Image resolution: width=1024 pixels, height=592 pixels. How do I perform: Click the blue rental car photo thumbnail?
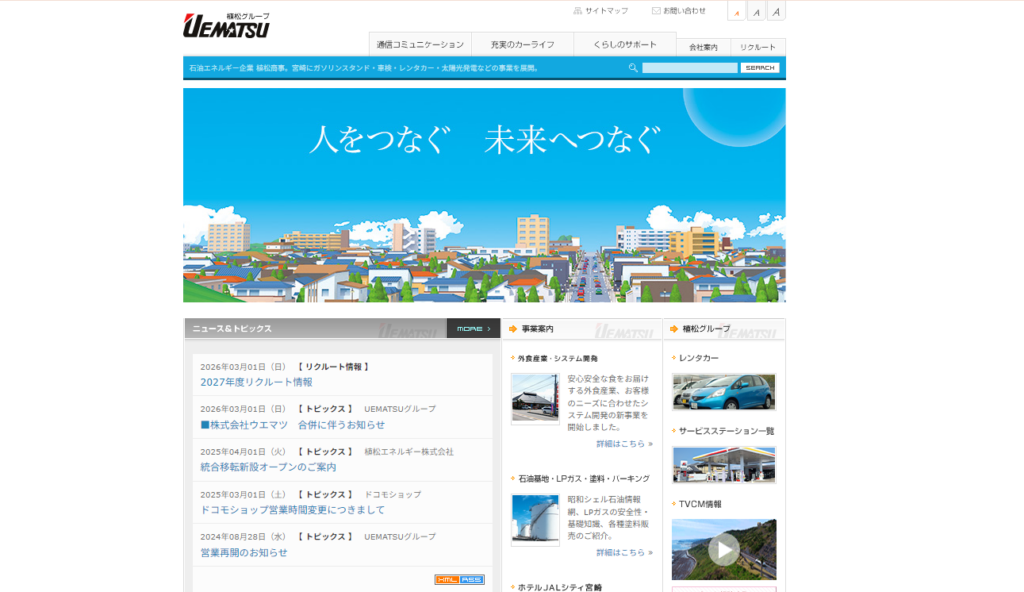(x=723, y=392)
